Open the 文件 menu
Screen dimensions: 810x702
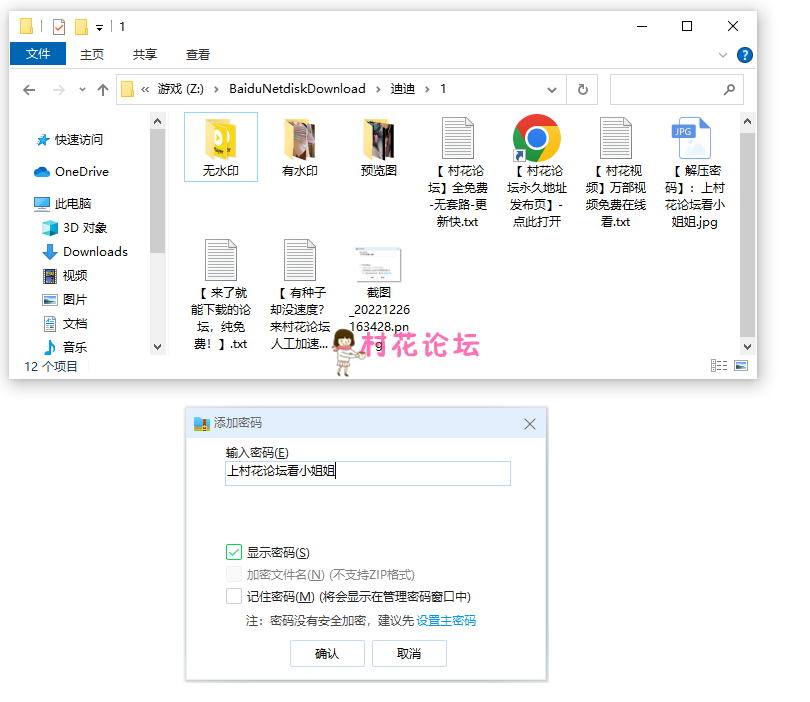pyautogui.click(x=38, y=54)
